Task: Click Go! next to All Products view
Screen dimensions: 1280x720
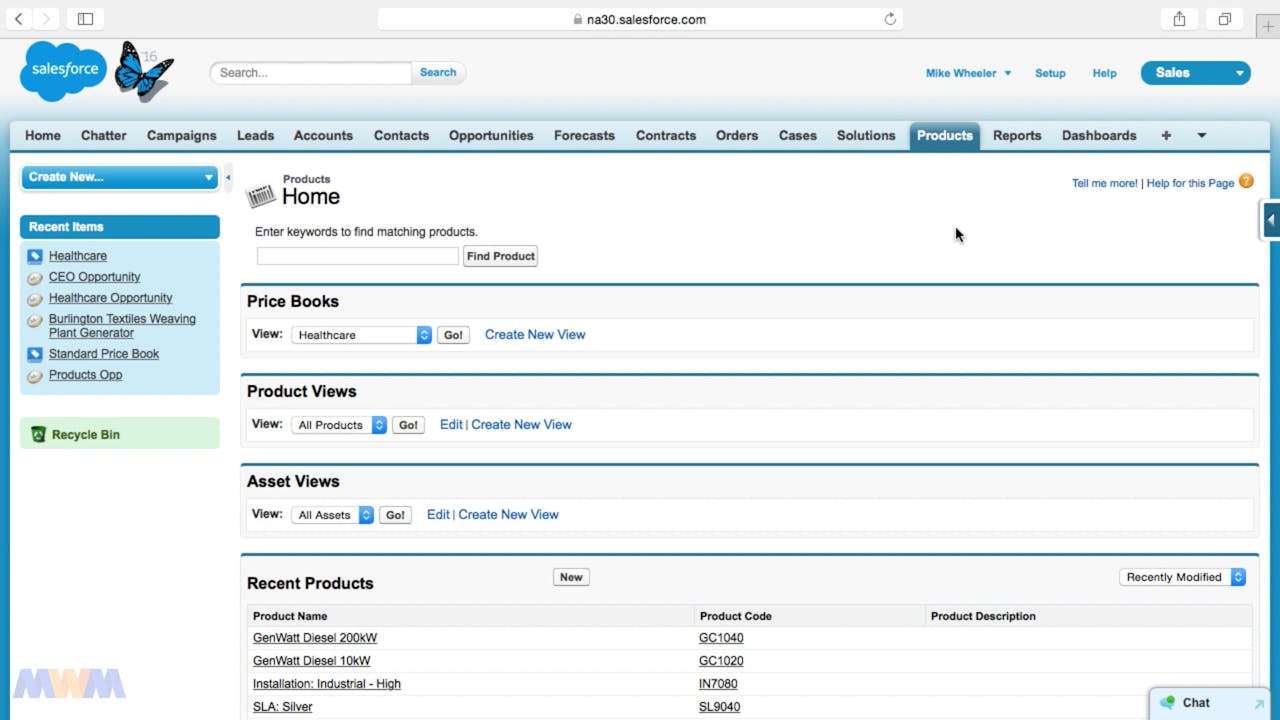Action: [408, 425]
